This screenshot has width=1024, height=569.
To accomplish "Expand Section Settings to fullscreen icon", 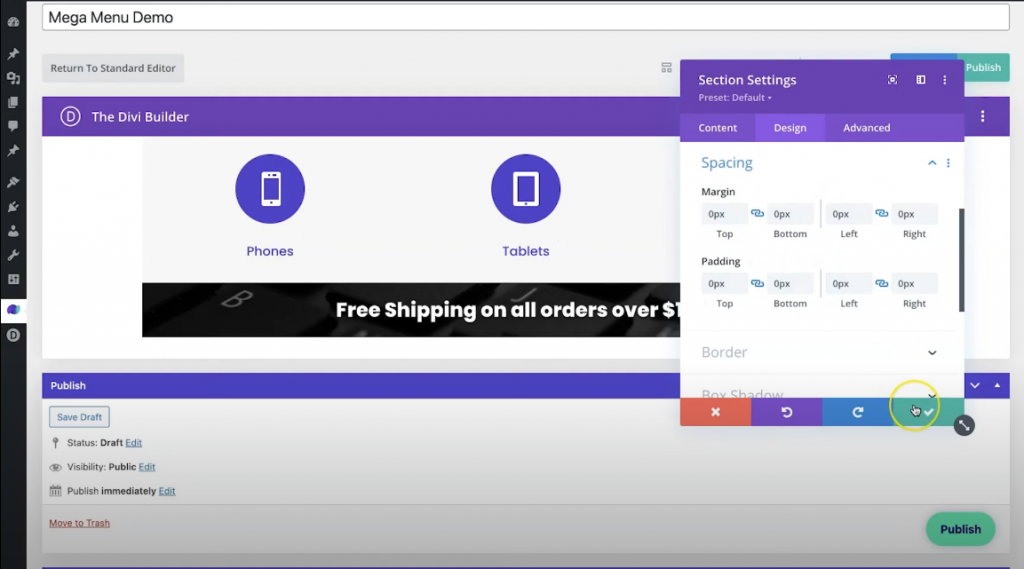I will [x=892, y=80].
